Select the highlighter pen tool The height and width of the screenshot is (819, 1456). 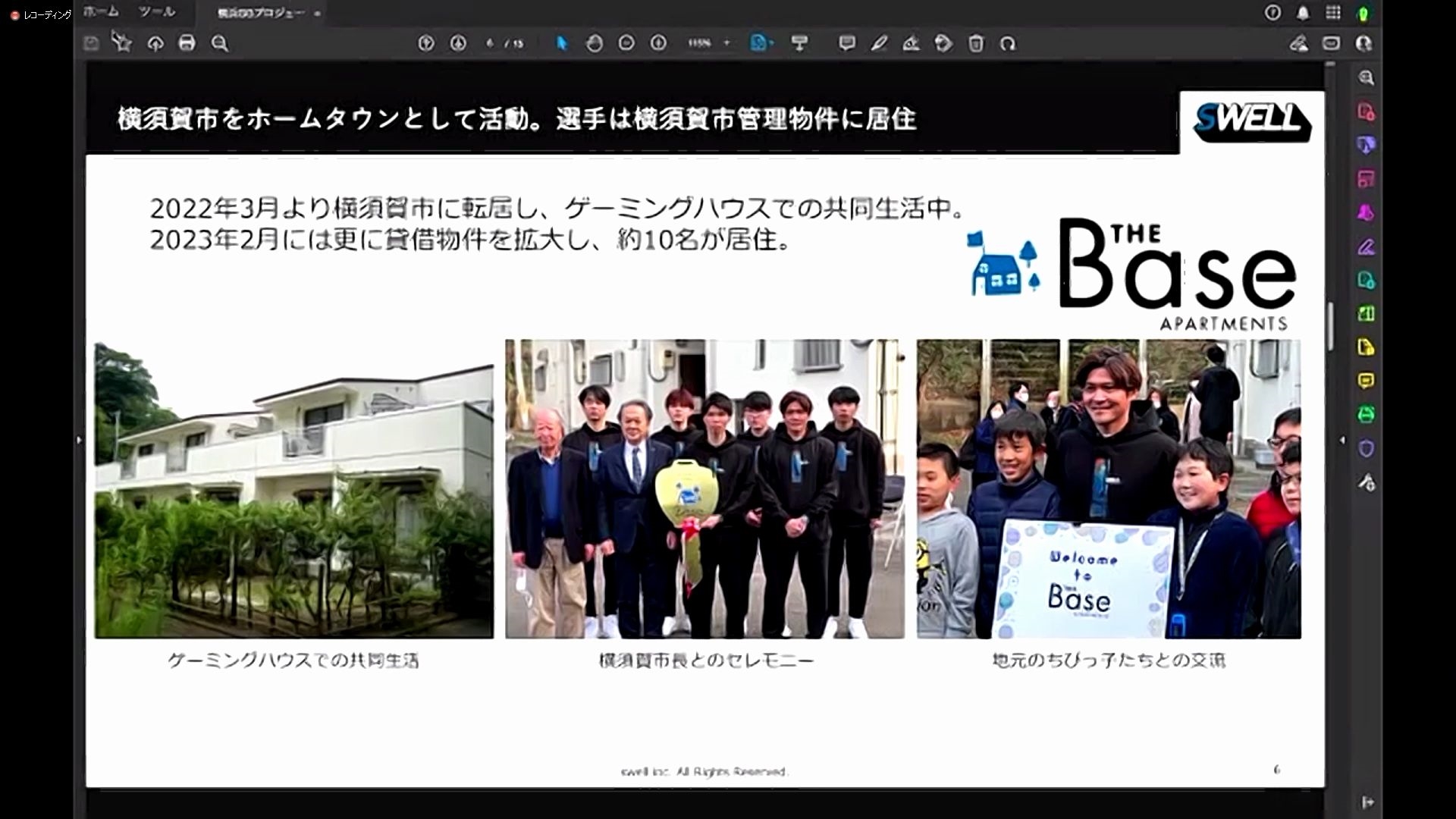pyautogui.click(x=879, y=43)
